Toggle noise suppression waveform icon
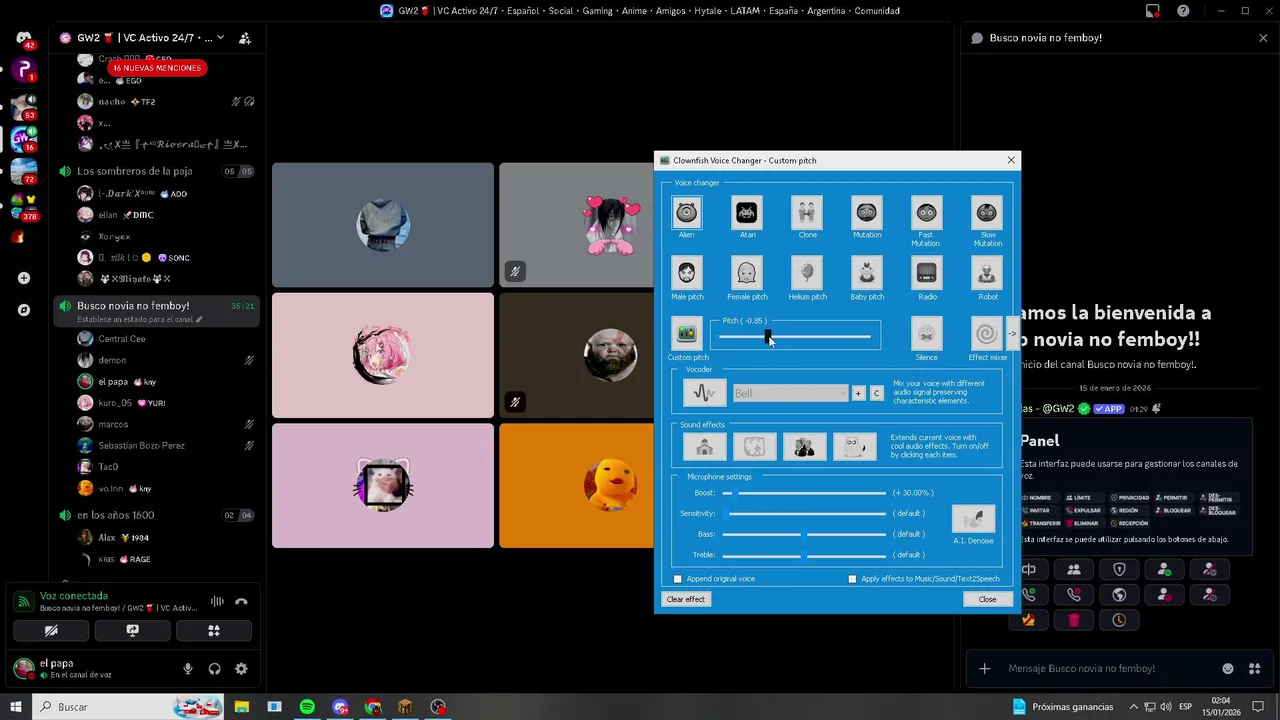 (x=216, y=602)
